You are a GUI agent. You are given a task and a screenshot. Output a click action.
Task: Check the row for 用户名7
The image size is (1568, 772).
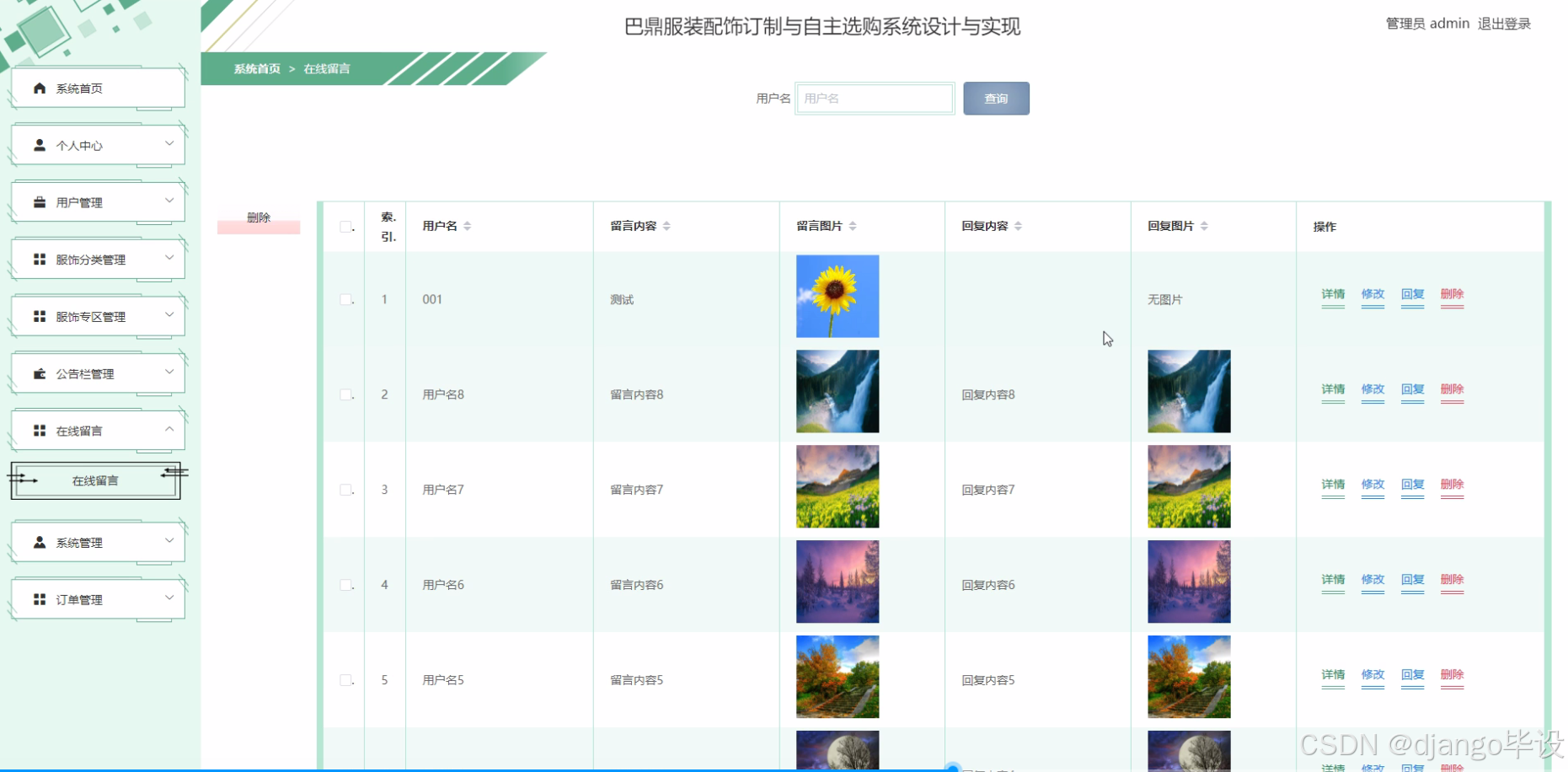pyautogui.click(x=345, y=490)
